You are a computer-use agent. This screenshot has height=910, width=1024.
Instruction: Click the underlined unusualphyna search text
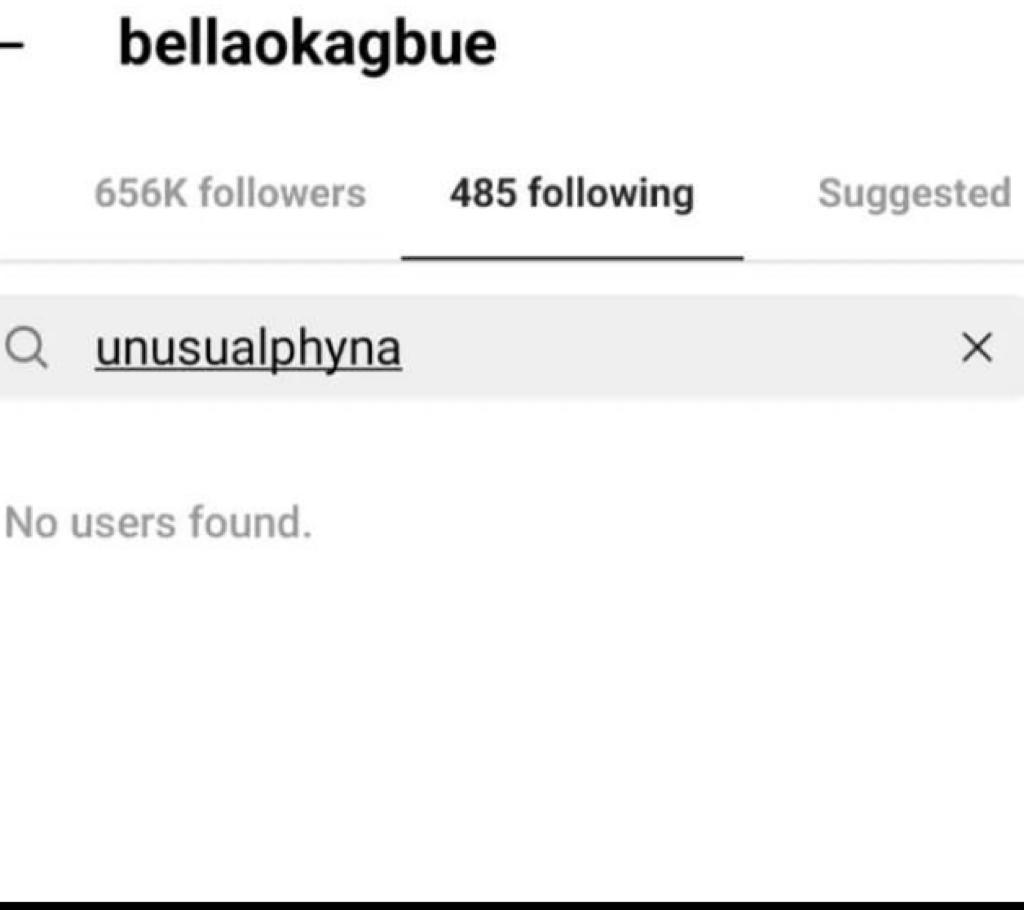[248, 349]
